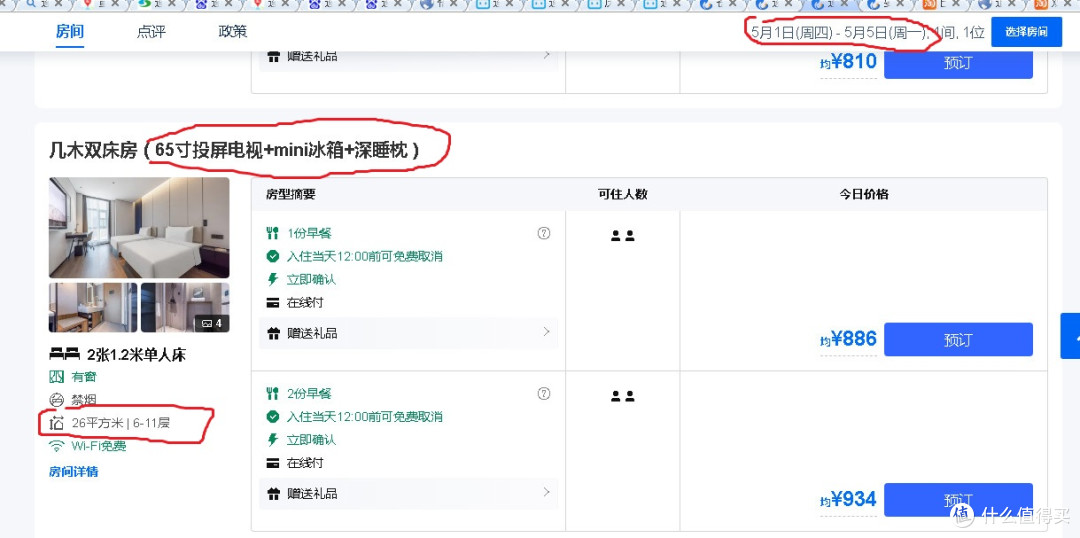Open the 房间详情 link

tap(74, 472)
